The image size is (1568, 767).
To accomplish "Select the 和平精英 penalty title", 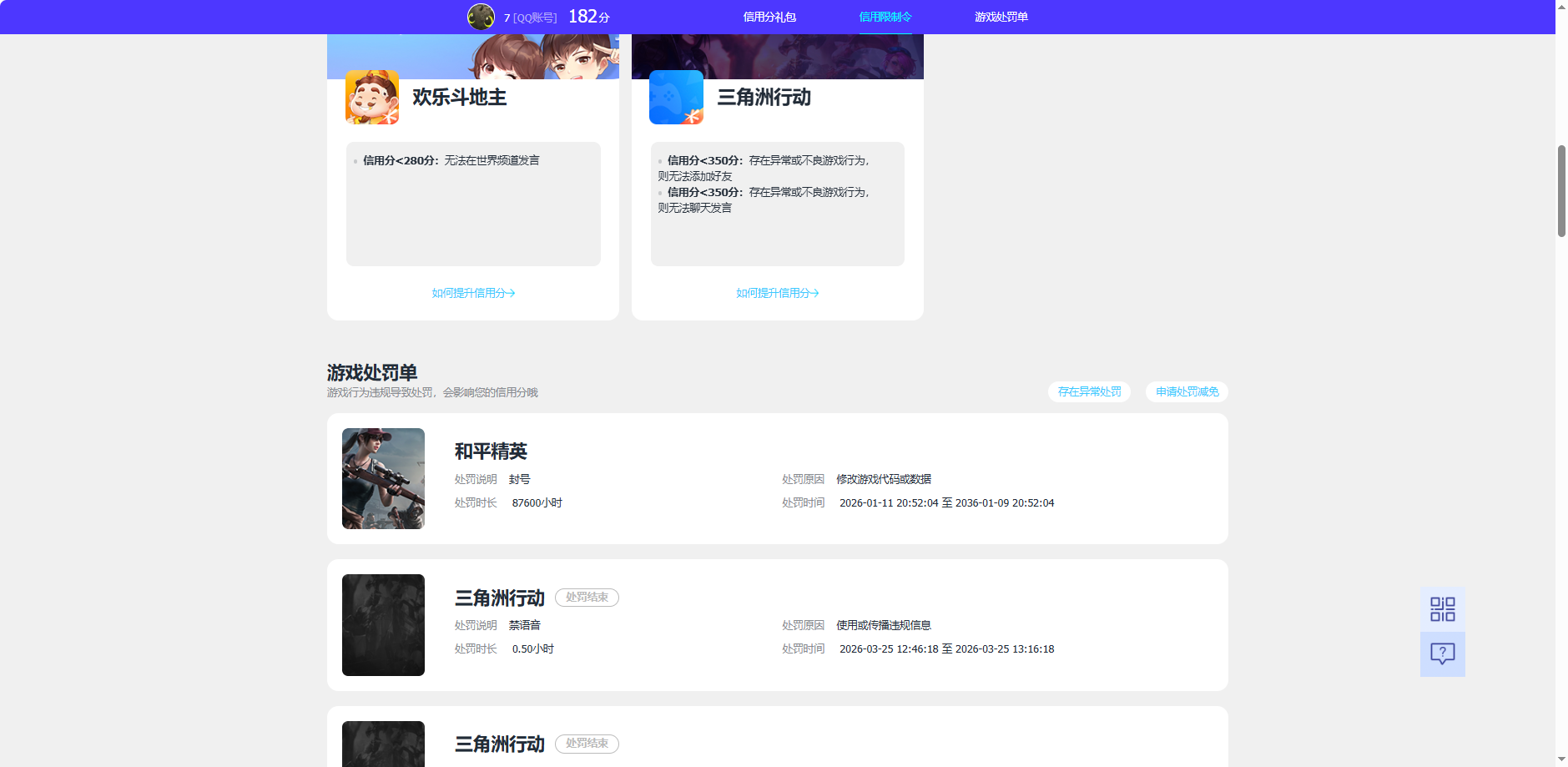I will click(491, 452).
